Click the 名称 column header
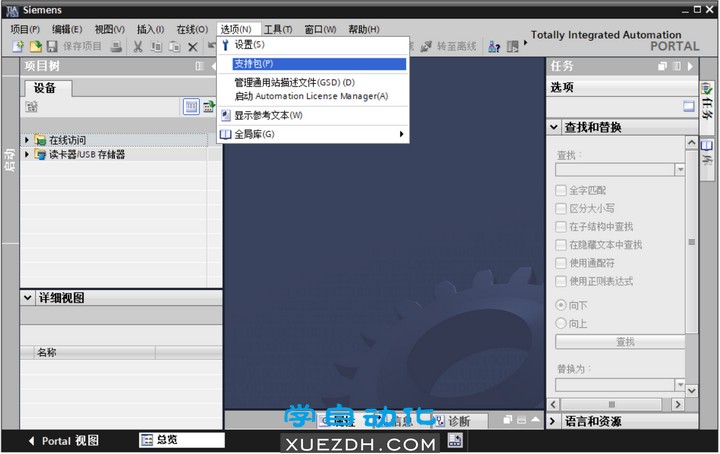 coord(94,353)
